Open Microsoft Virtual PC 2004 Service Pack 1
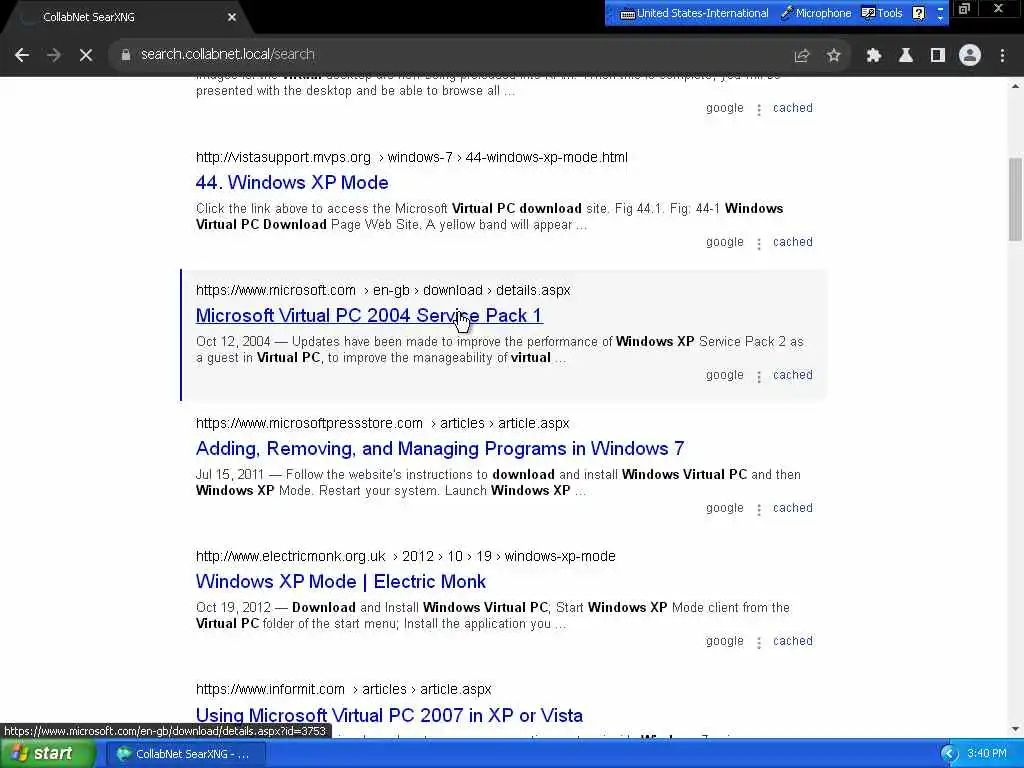Screen dimensions: 1024x768 369,315
